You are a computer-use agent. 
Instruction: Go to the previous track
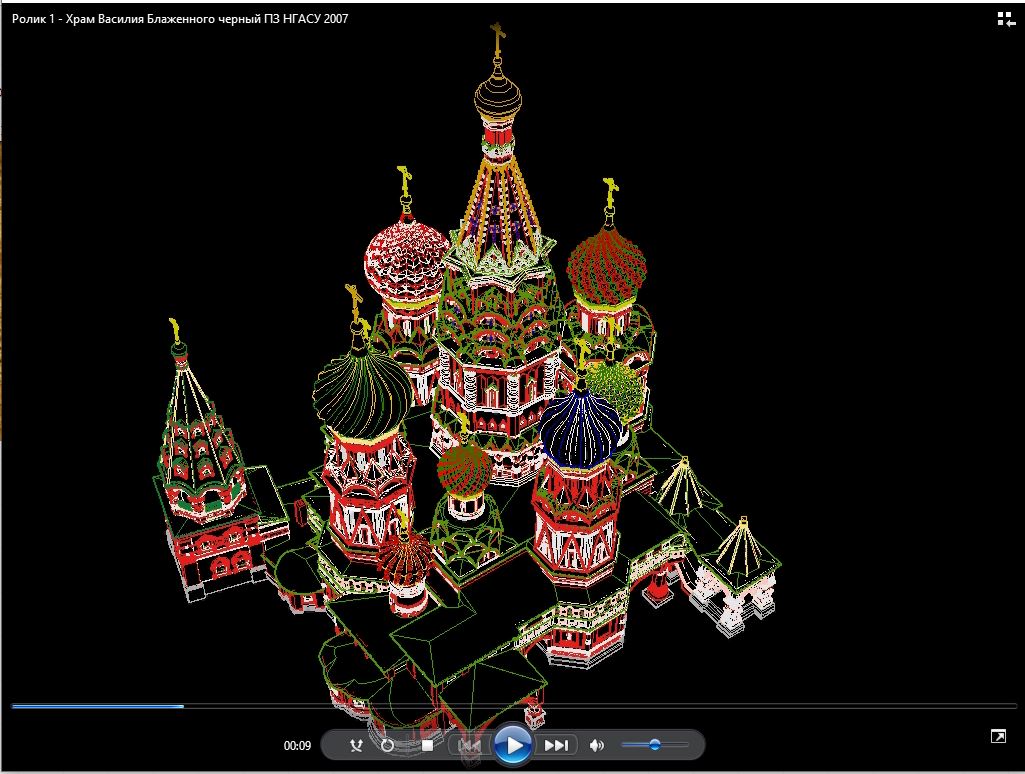click(469, 745)
